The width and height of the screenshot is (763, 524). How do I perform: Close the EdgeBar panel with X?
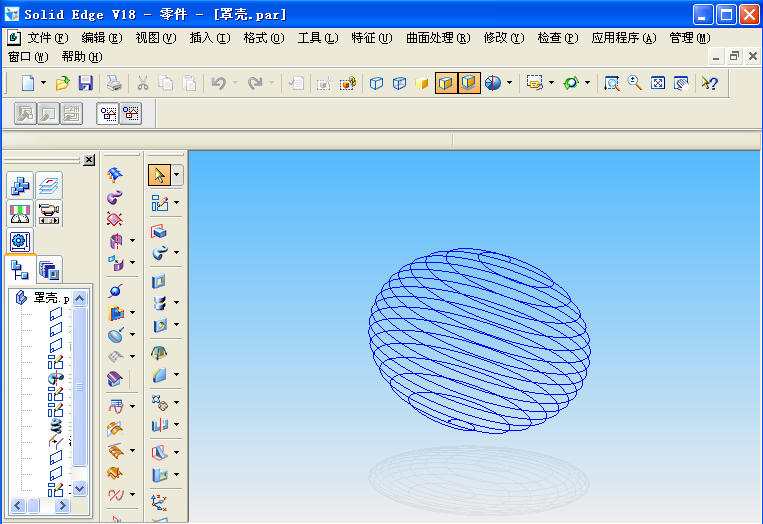coord(89,160)
